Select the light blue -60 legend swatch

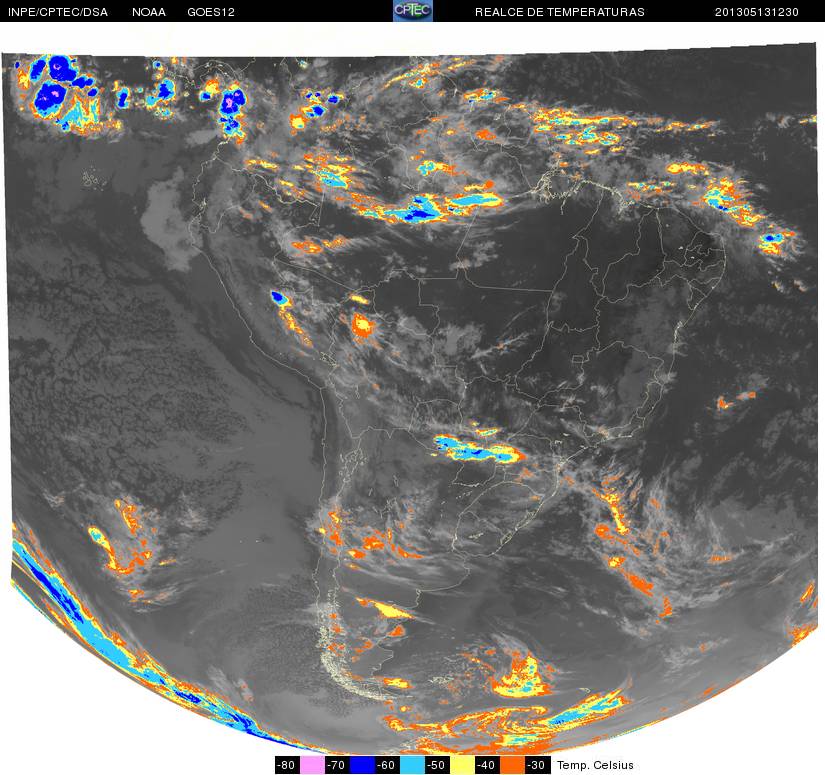[412, 765]
